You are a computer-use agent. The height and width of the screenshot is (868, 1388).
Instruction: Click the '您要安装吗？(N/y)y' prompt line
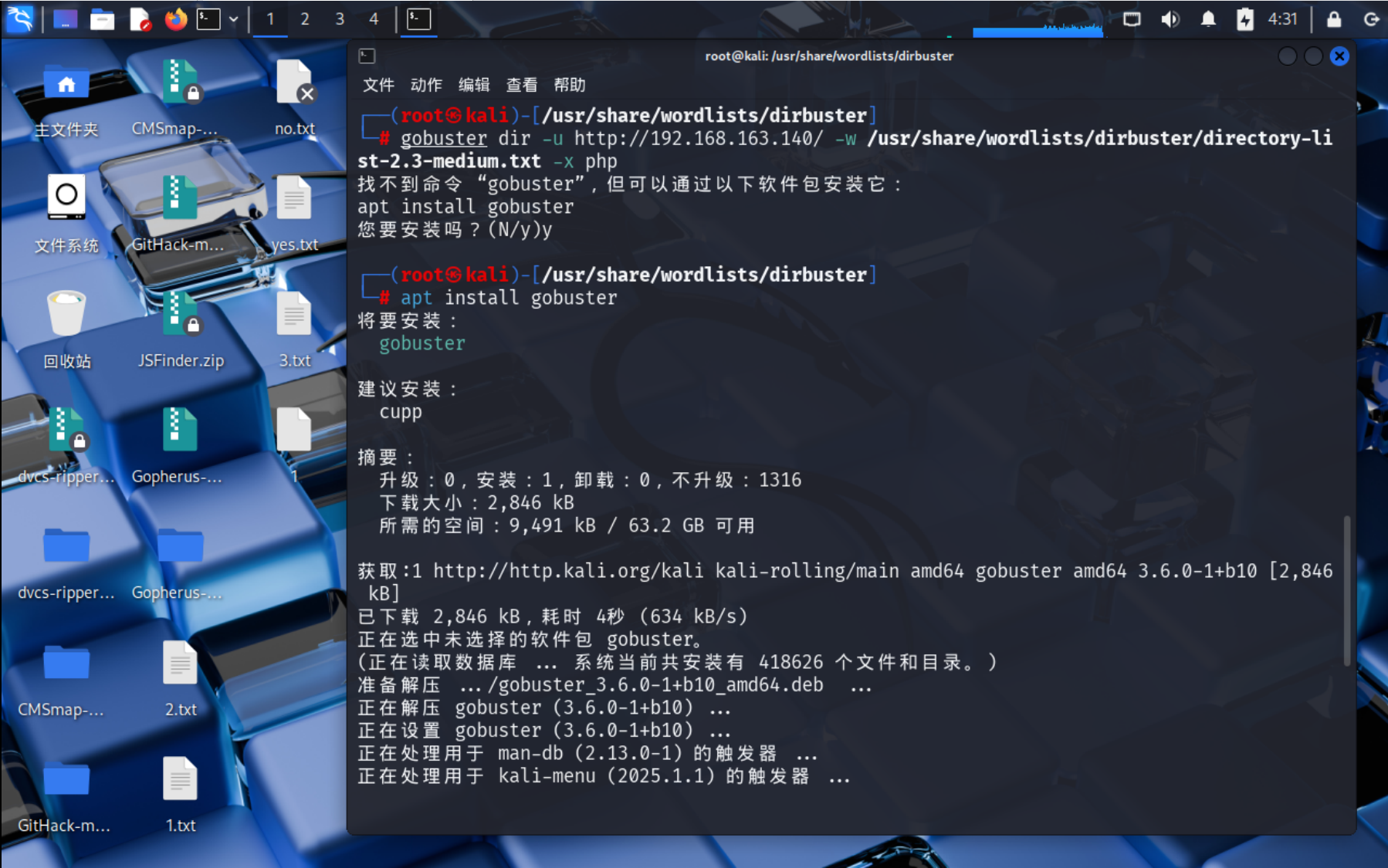coord(455,229)
